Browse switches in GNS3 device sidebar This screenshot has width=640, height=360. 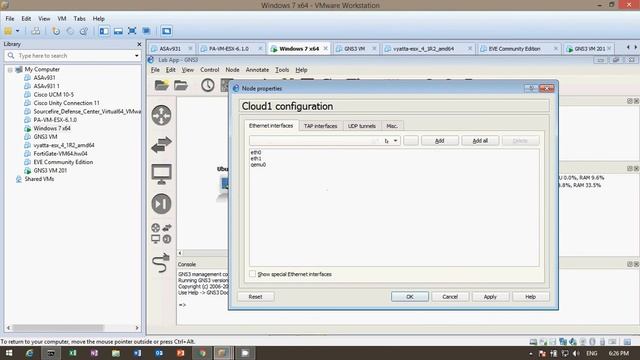pyautogui.click(x=161, y=144)
